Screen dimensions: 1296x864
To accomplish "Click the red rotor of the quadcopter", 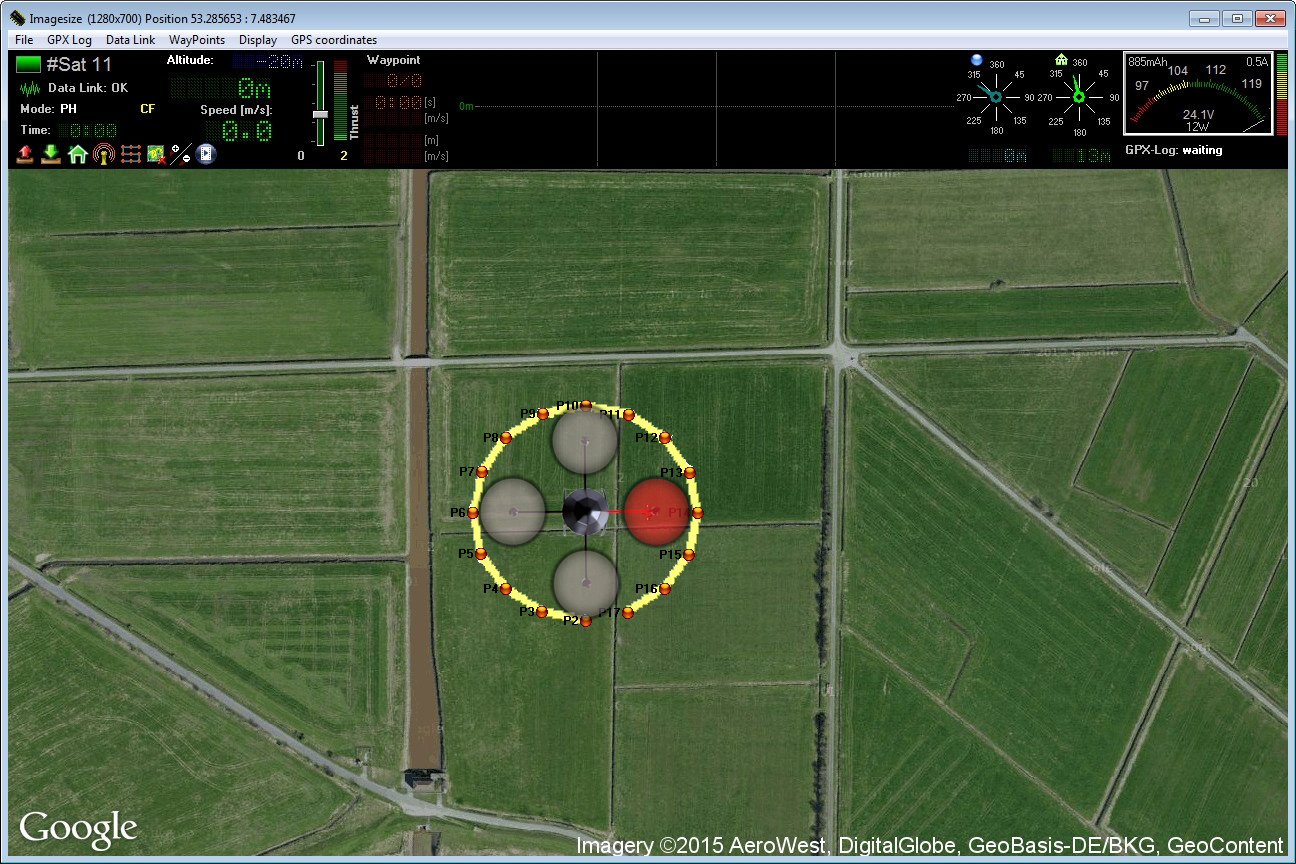I will point(657,512).
